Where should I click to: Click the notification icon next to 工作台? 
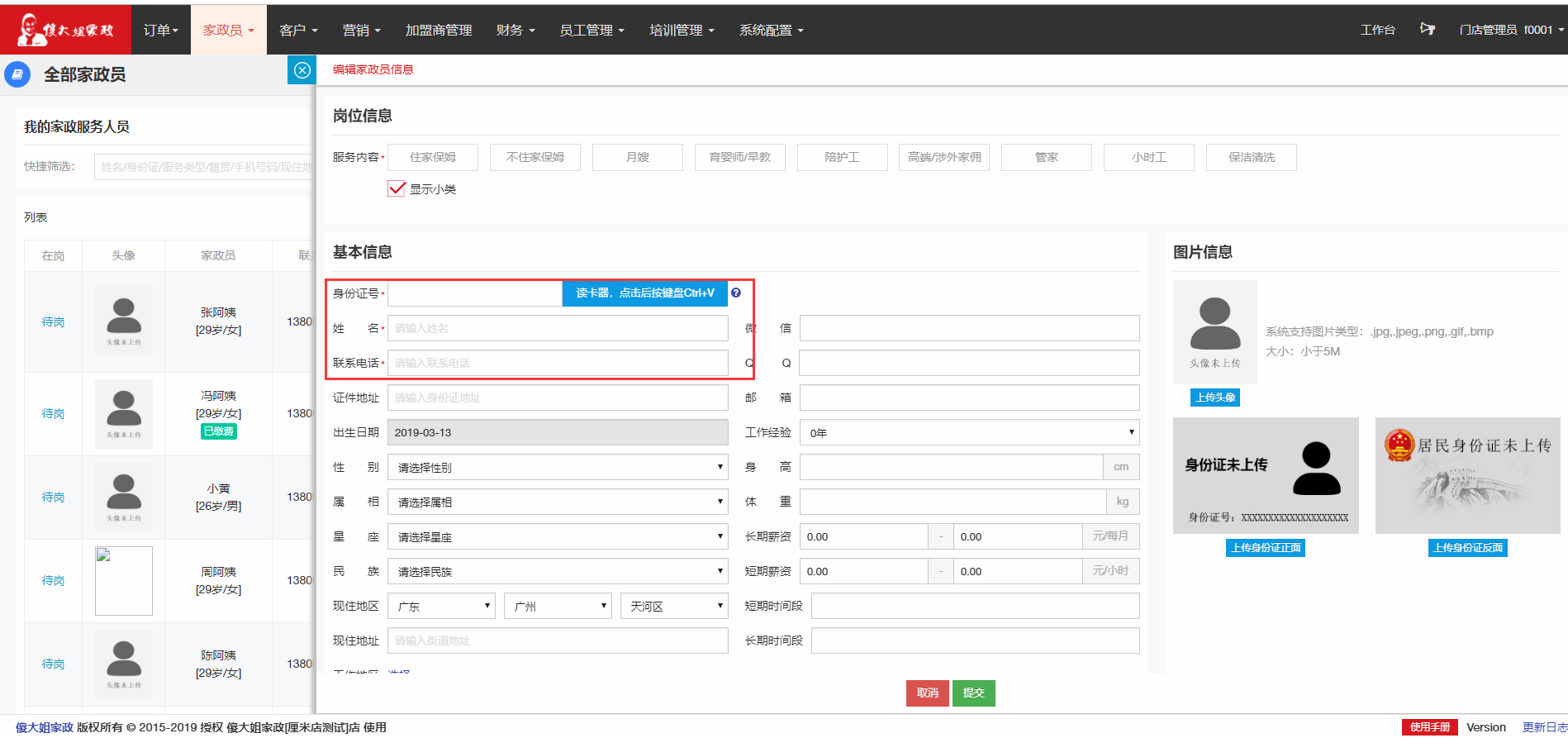click(1427, 29)
